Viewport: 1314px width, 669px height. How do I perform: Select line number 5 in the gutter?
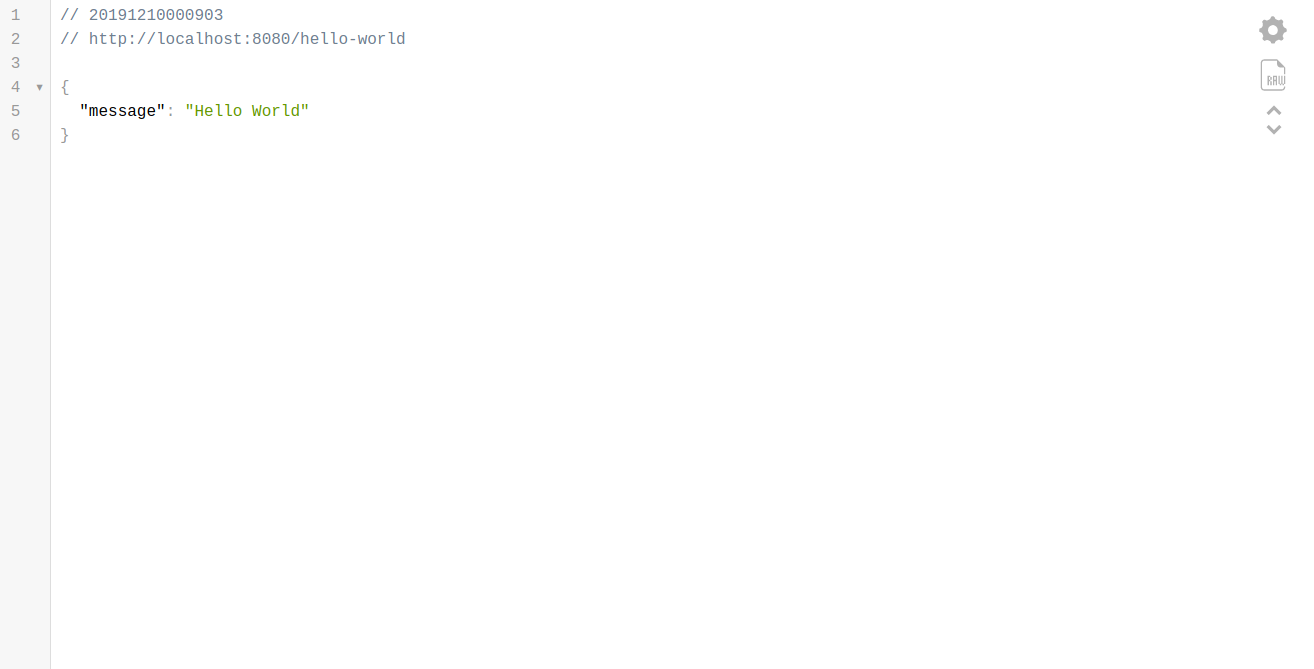click(15, 111)
